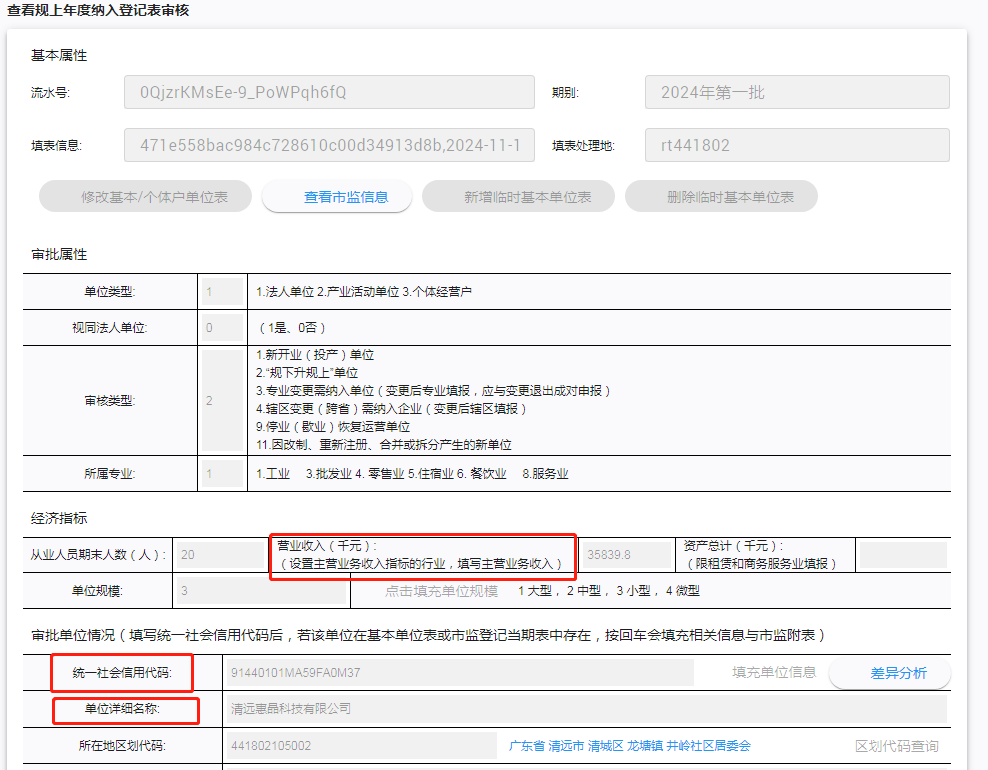This screenshot has width=988, height=770.
Task: Click the 统一社会信用代码 input field
Action: (460, 673)
